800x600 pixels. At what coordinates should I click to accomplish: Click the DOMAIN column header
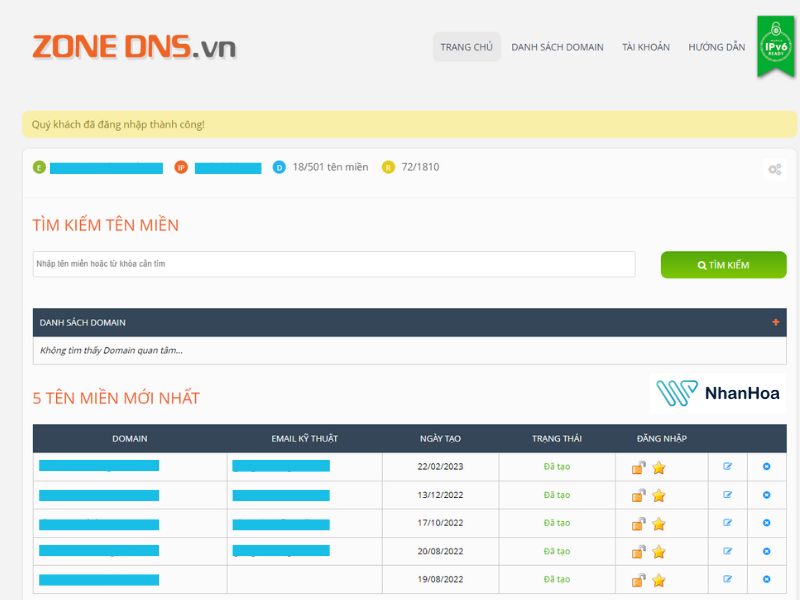[130, 439]
